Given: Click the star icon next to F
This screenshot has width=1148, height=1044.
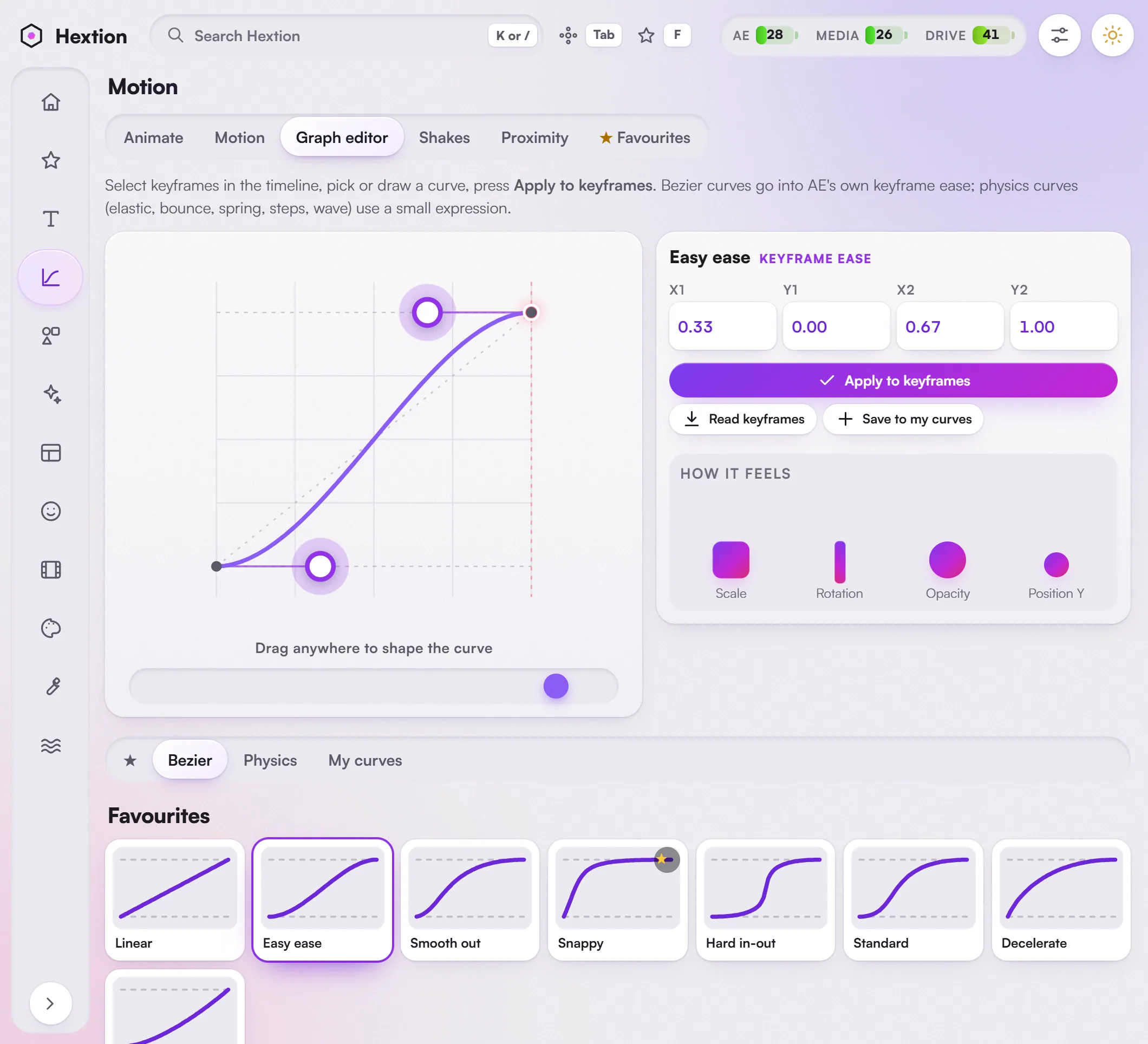Looking at the screenshot, I should tap(645, 35).
